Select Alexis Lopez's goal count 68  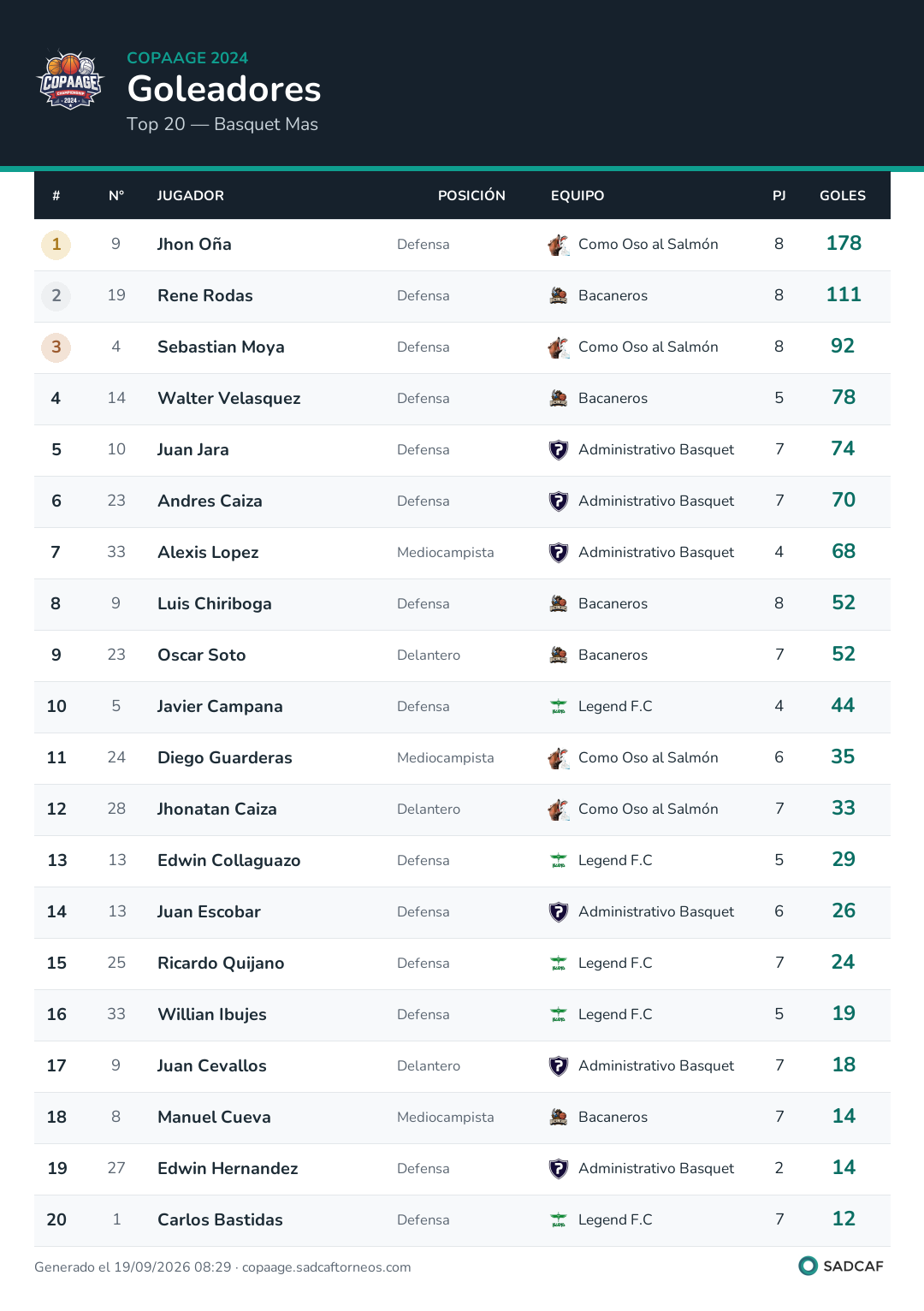844,552
